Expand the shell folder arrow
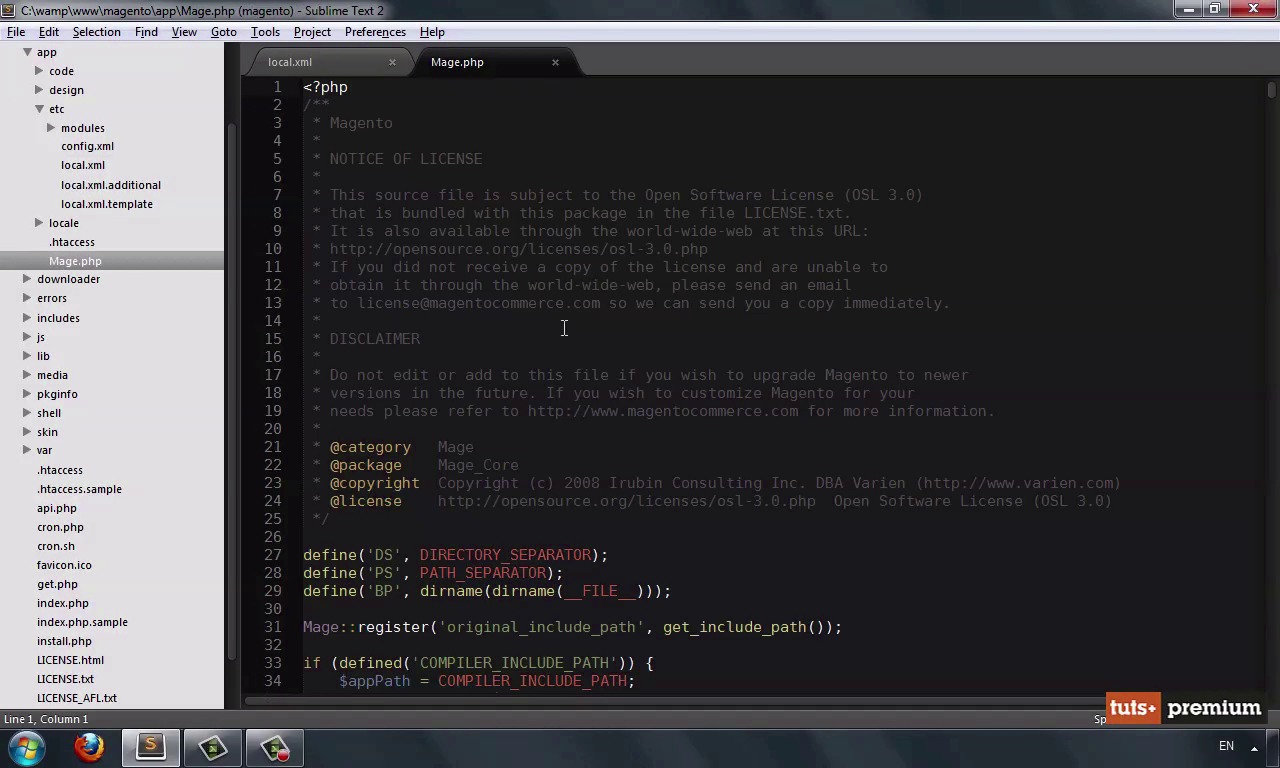This screenshot has height=768, width=1280. coord(27,413)
